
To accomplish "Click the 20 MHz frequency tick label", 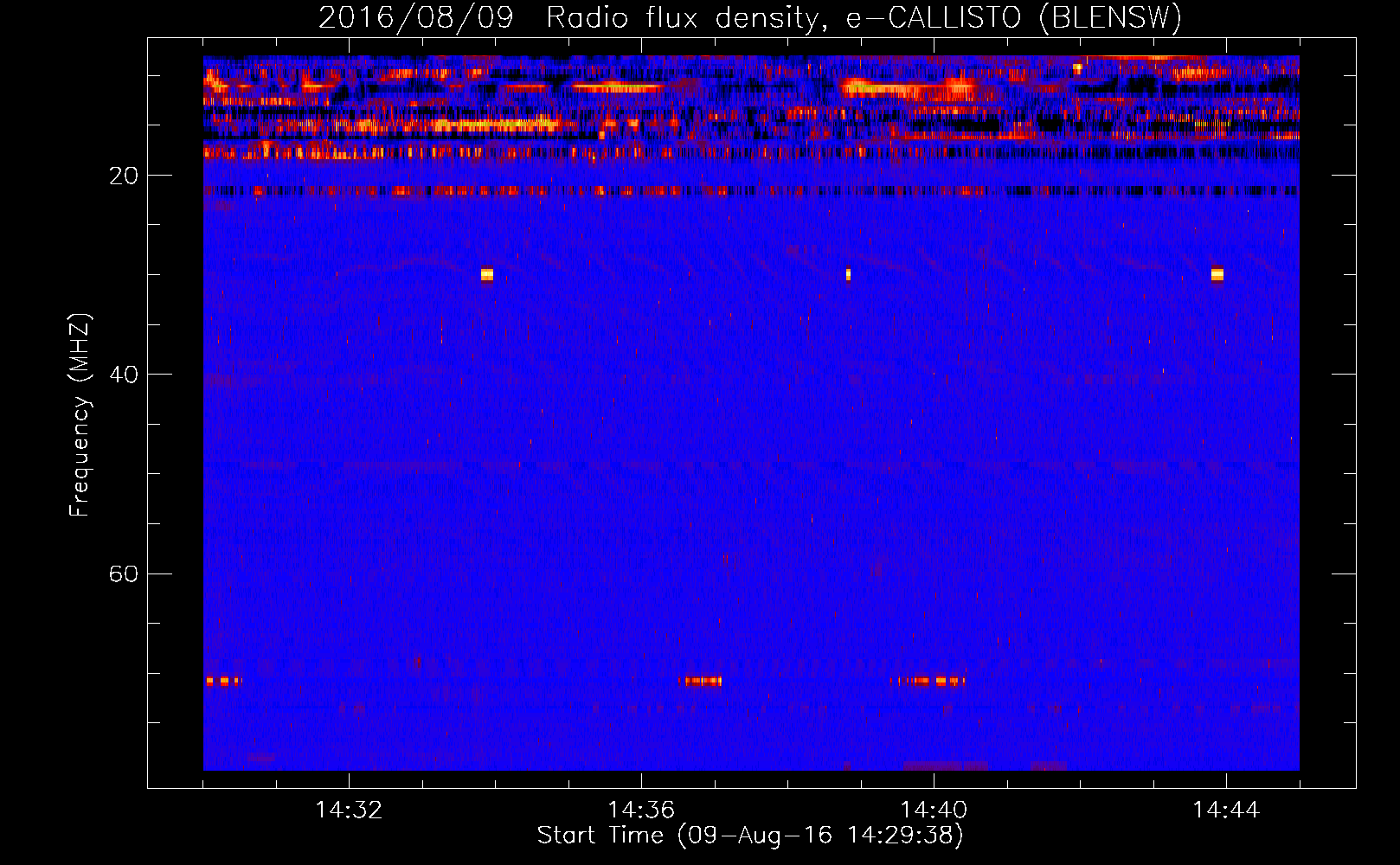I will pyautogui.click(x=123, y=176).
